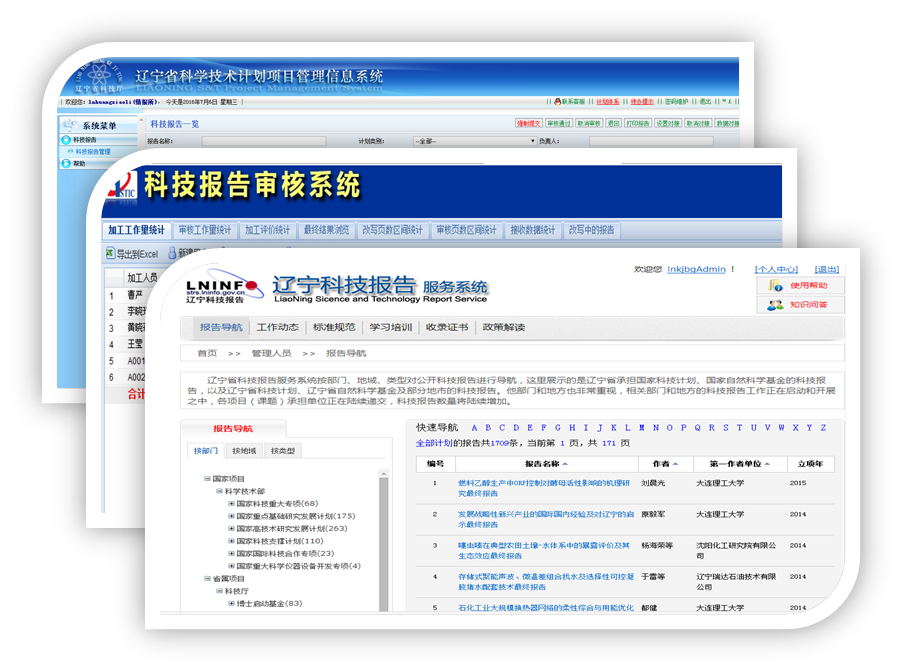Screen dimensions: 902x671
Task: Expand the 国家重点基础研究发展计划(175) node
Action: pyautogui.click(x=231, y=516)
